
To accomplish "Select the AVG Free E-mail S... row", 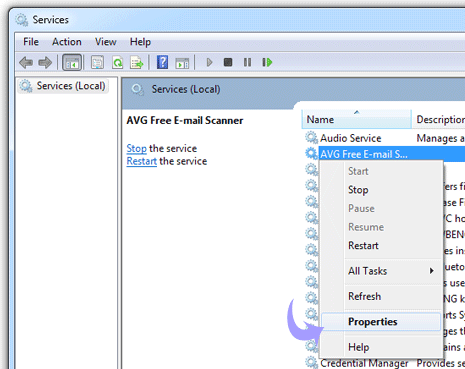I will (x=385, y=154).
